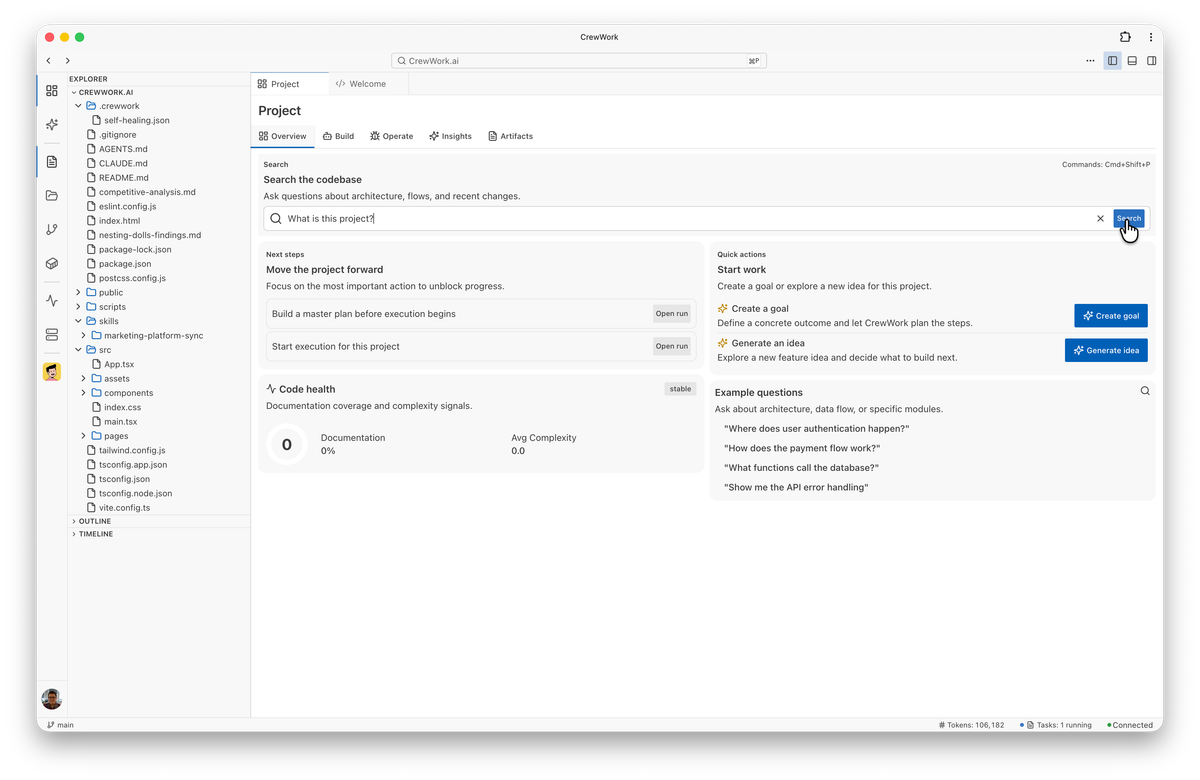Switch to the Welcome editor tab
1200x780 pixels.
[x=368, y=84]
